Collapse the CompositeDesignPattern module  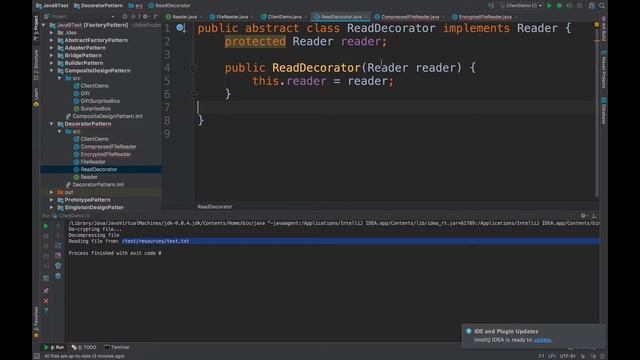(51, 71)
